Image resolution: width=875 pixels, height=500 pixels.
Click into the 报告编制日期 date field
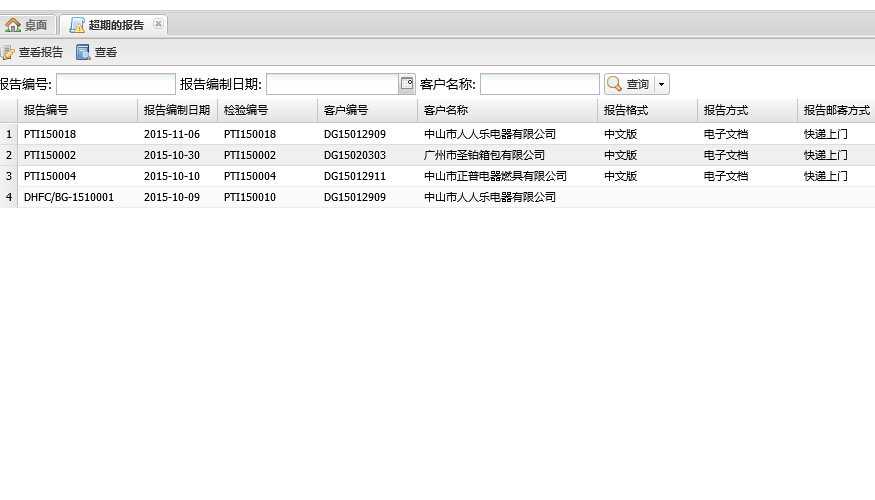(x=332, y=84)
